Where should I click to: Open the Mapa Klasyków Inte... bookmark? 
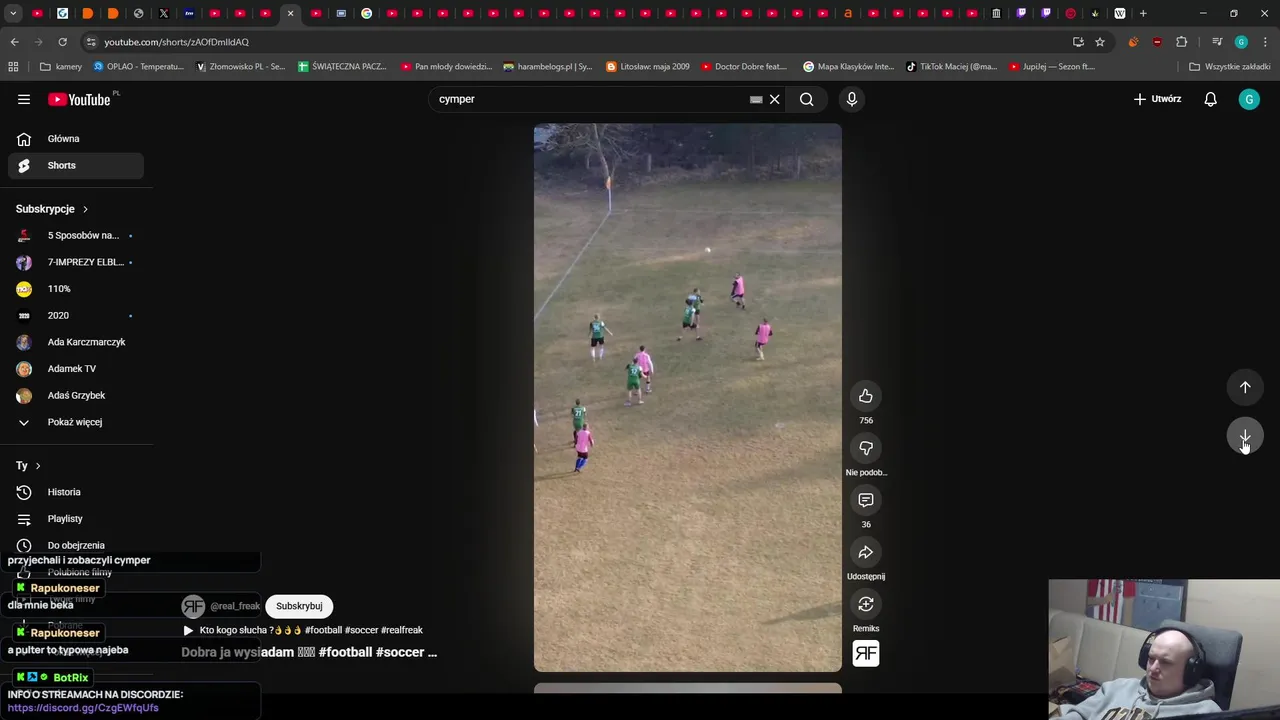[x=849, y=67]
